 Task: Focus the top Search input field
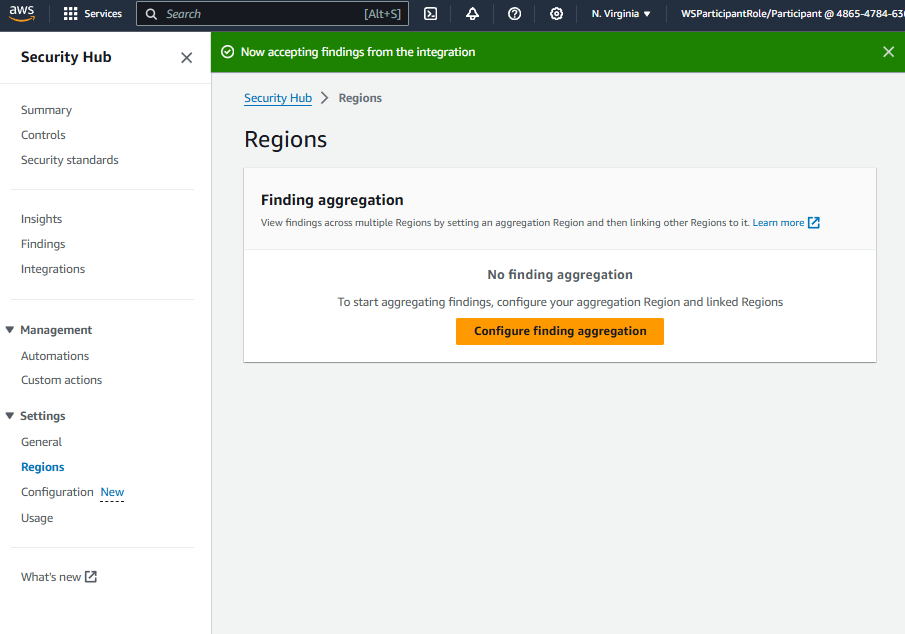click(272, 14)
